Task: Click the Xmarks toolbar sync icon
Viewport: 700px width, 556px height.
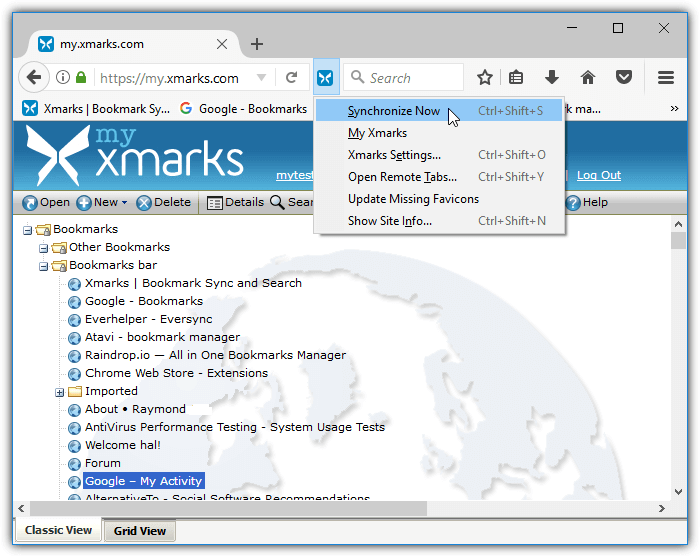Action: click(x=325, y=78)
